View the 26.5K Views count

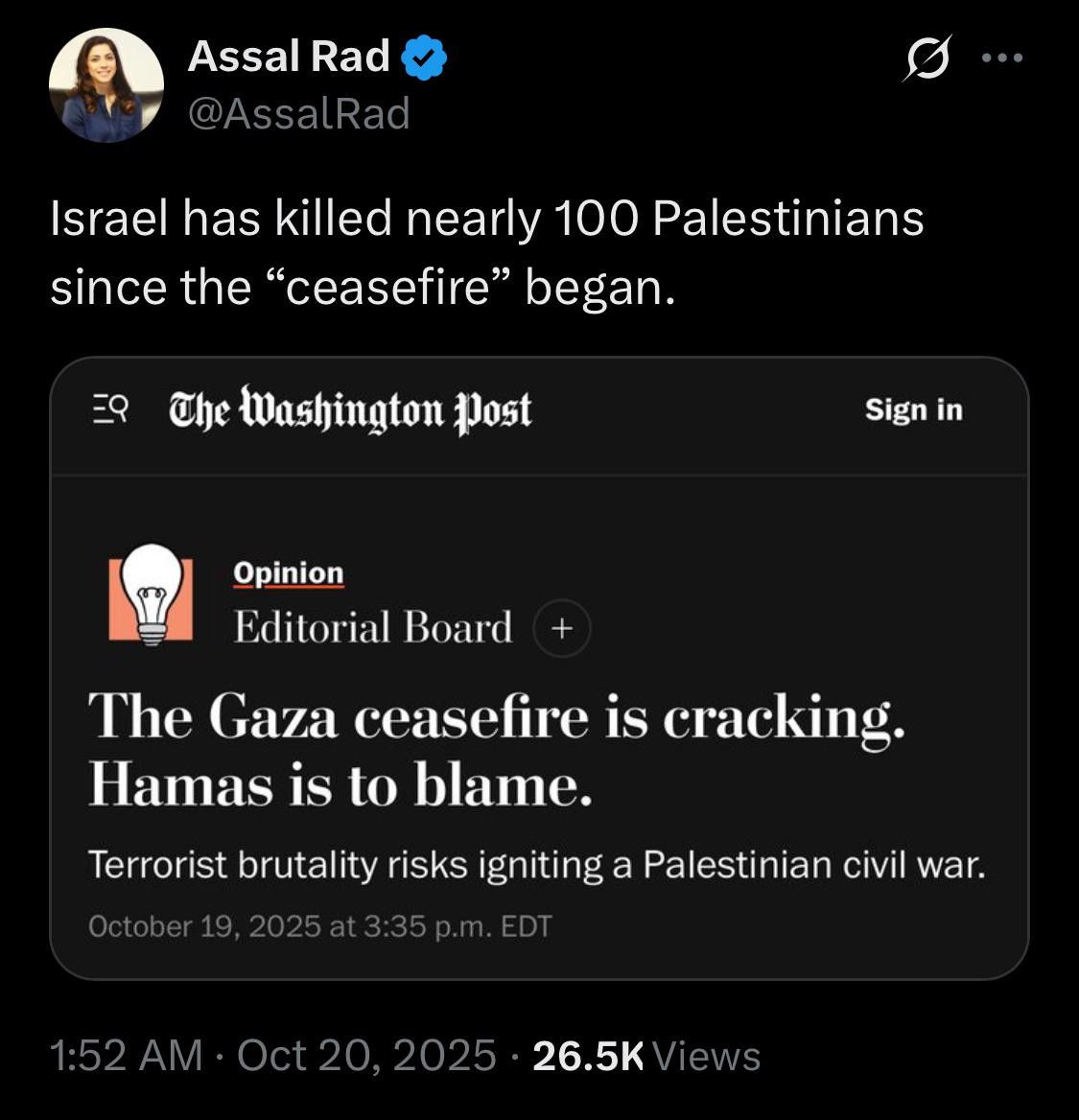[646, 1056]
